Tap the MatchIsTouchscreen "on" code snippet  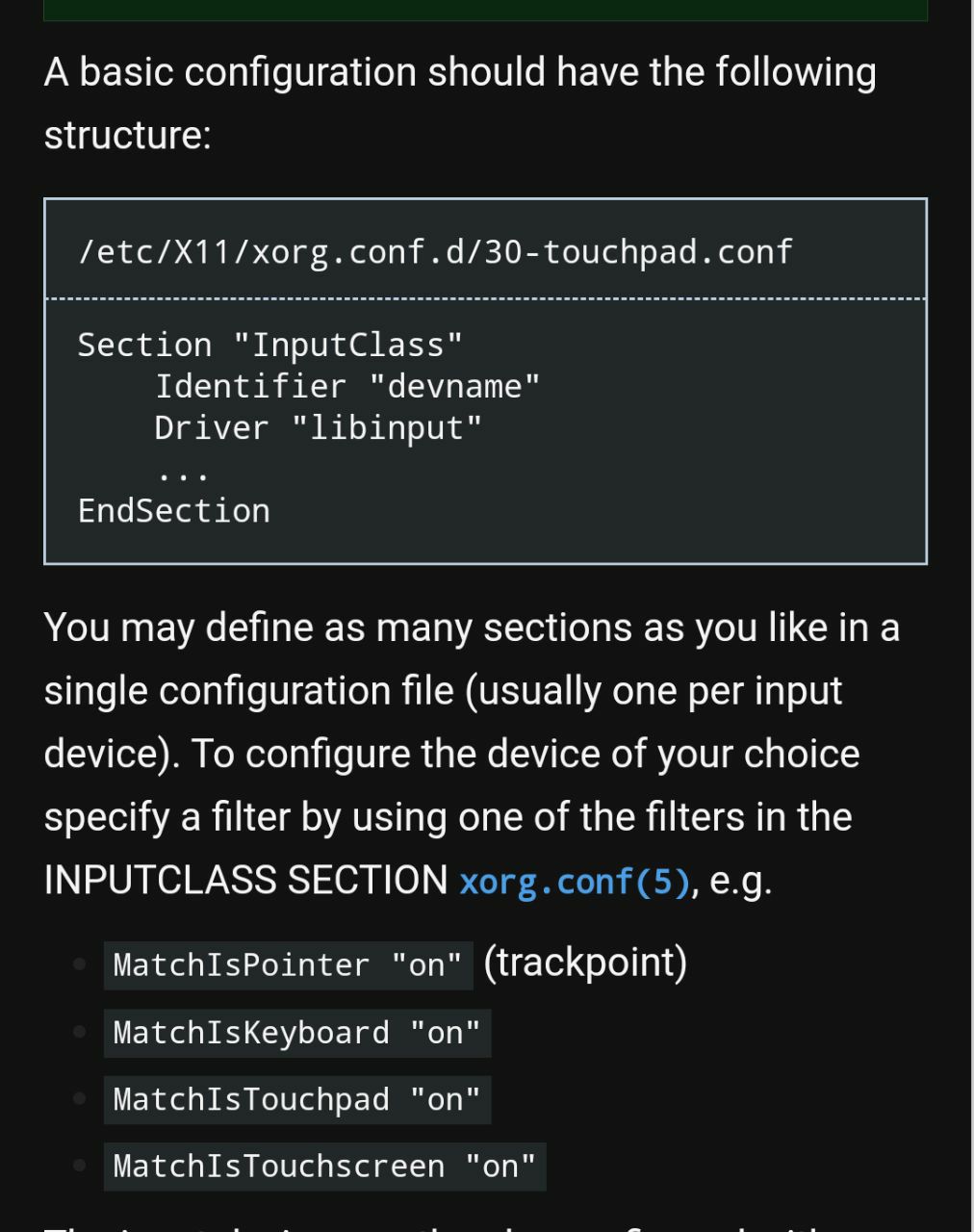click(325, 1167)
